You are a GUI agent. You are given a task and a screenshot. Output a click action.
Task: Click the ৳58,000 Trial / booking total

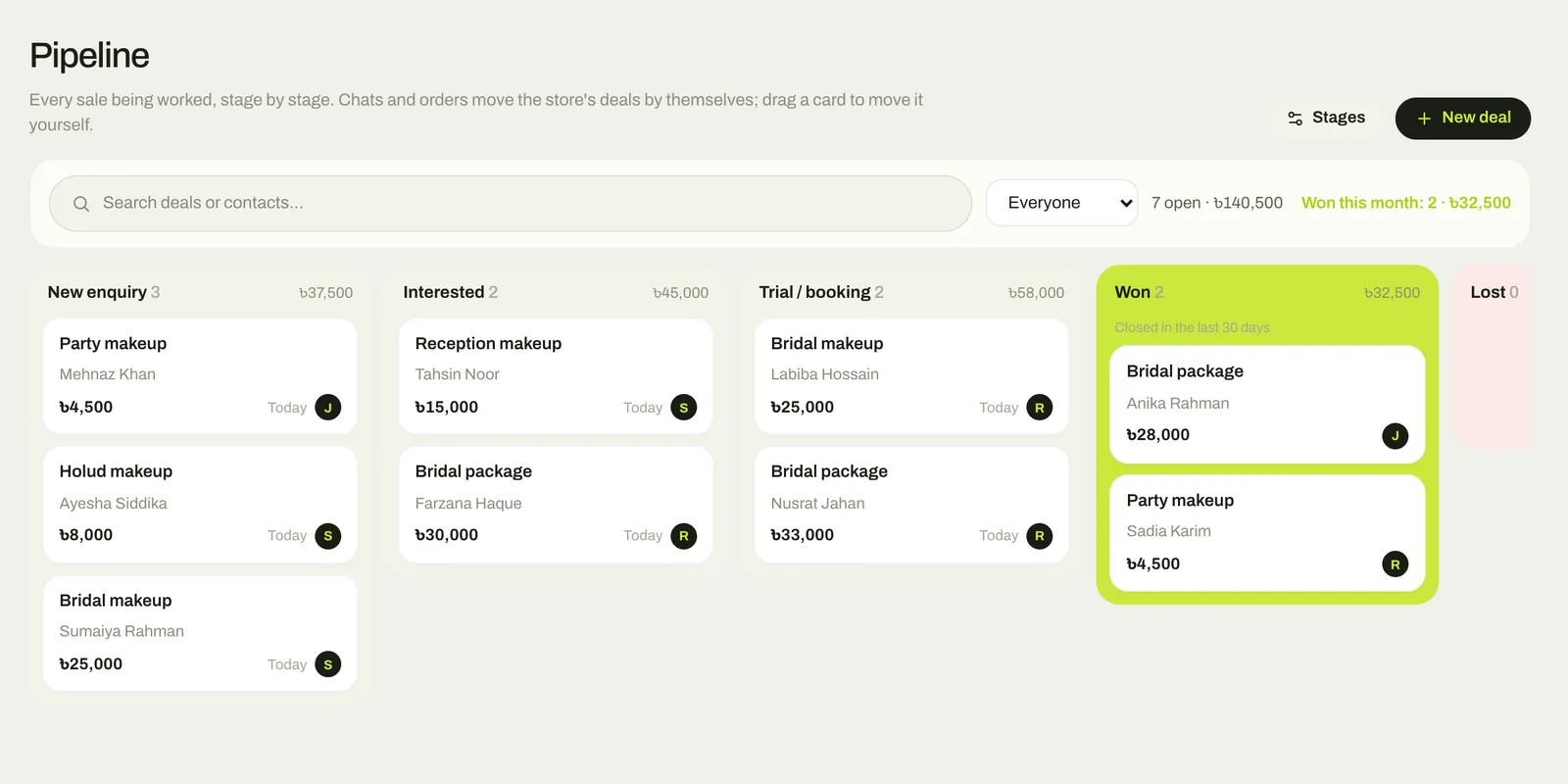(x=1037, y=293)
